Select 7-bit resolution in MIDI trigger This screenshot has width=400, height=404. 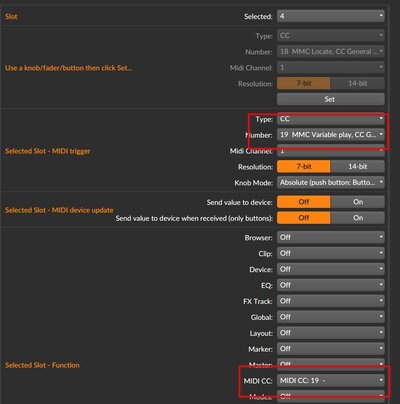pos(304,166)
